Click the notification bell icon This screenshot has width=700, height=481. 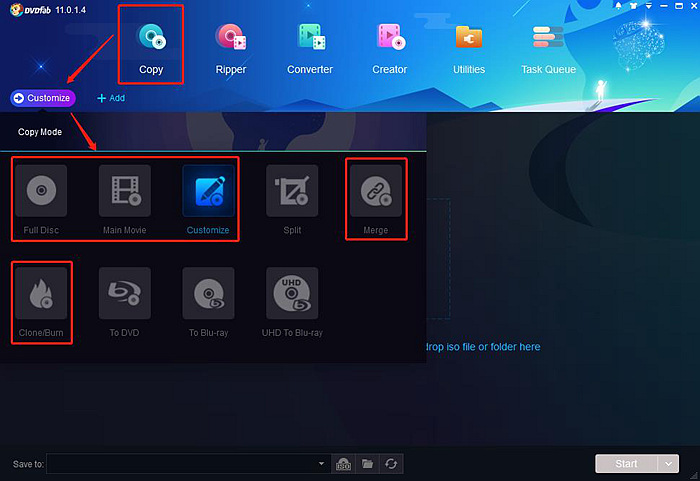618,6
